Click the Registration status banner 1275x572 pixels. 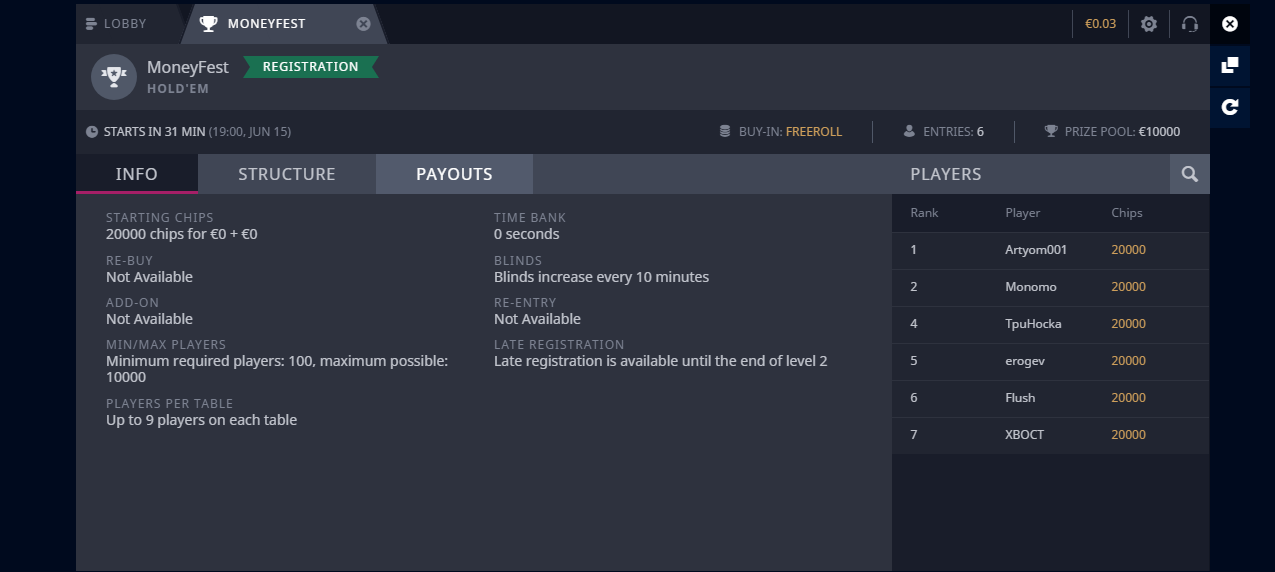coord(310,67)
